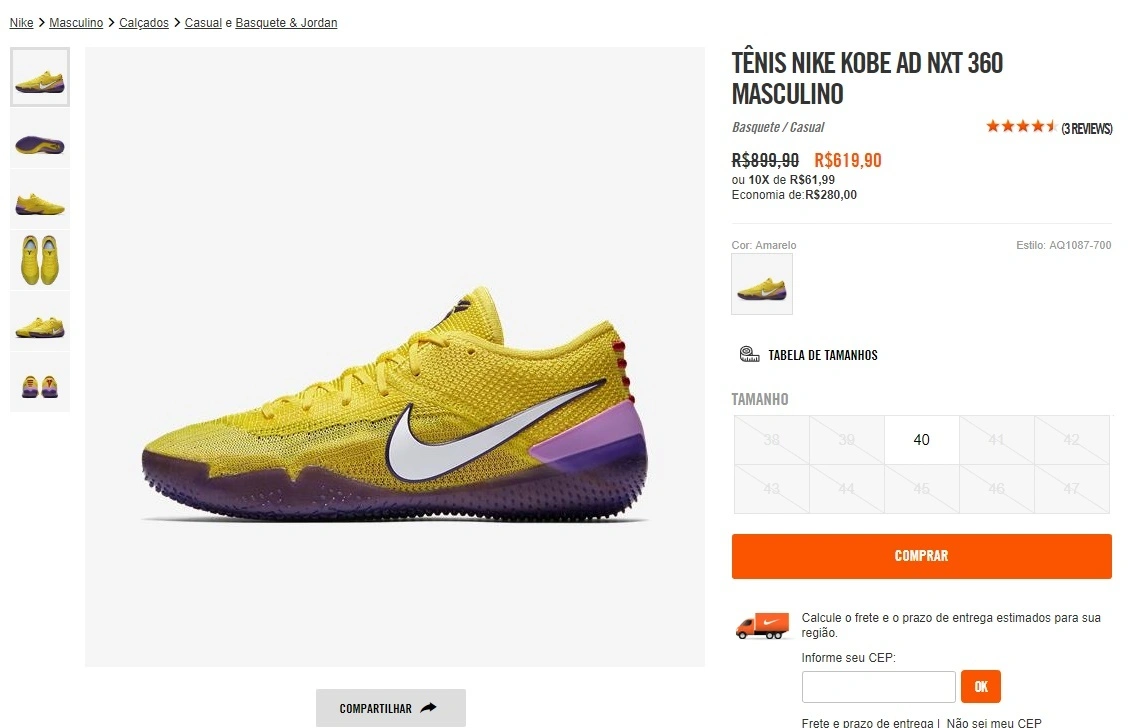1128x728 pixels.
Task: Expand the Casual breadcrumb category
Action: click(203, 22)
